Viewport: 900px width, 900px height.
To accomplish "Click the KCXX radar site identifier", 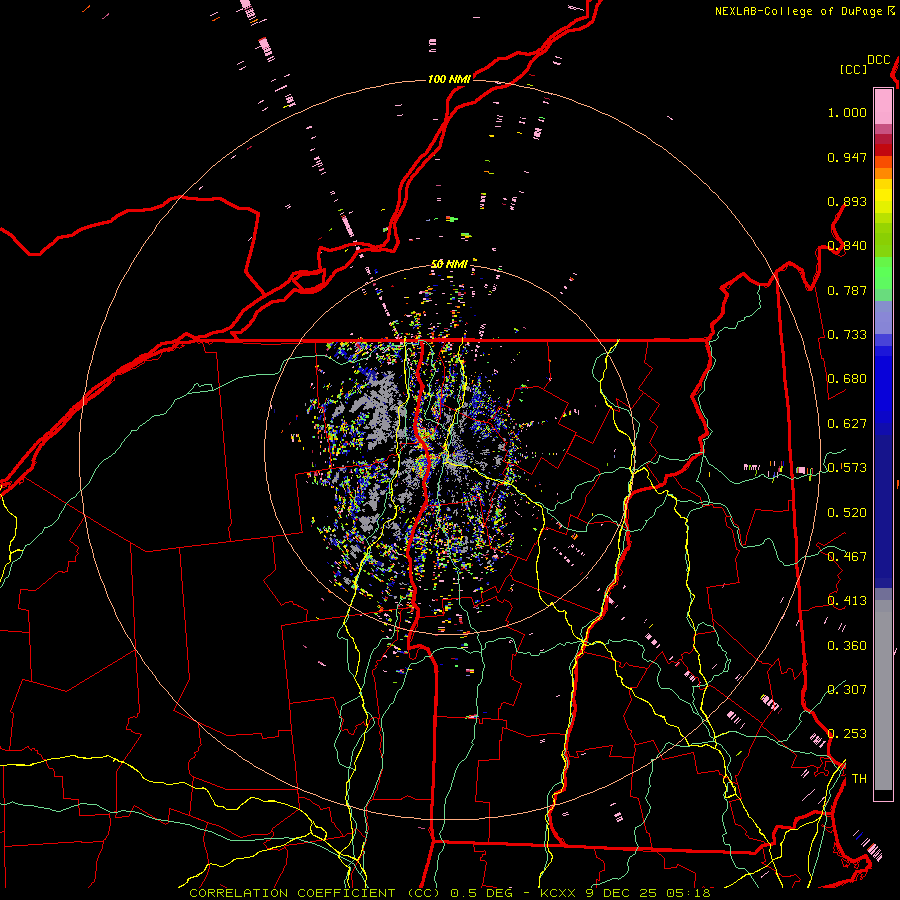I will [557, 893].
